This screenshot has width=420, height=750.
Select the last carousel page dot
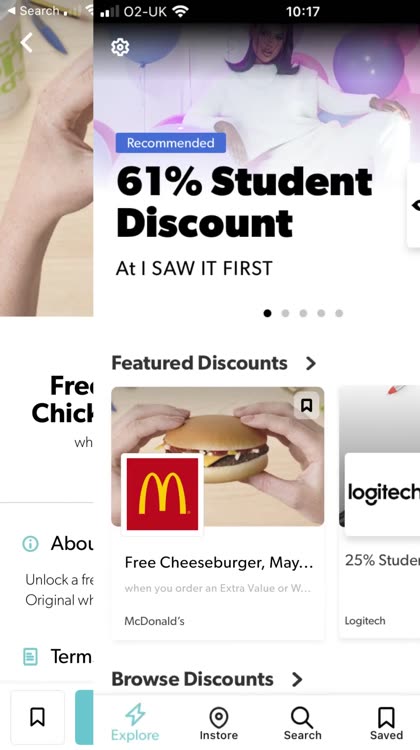click(x=339, y=313)
